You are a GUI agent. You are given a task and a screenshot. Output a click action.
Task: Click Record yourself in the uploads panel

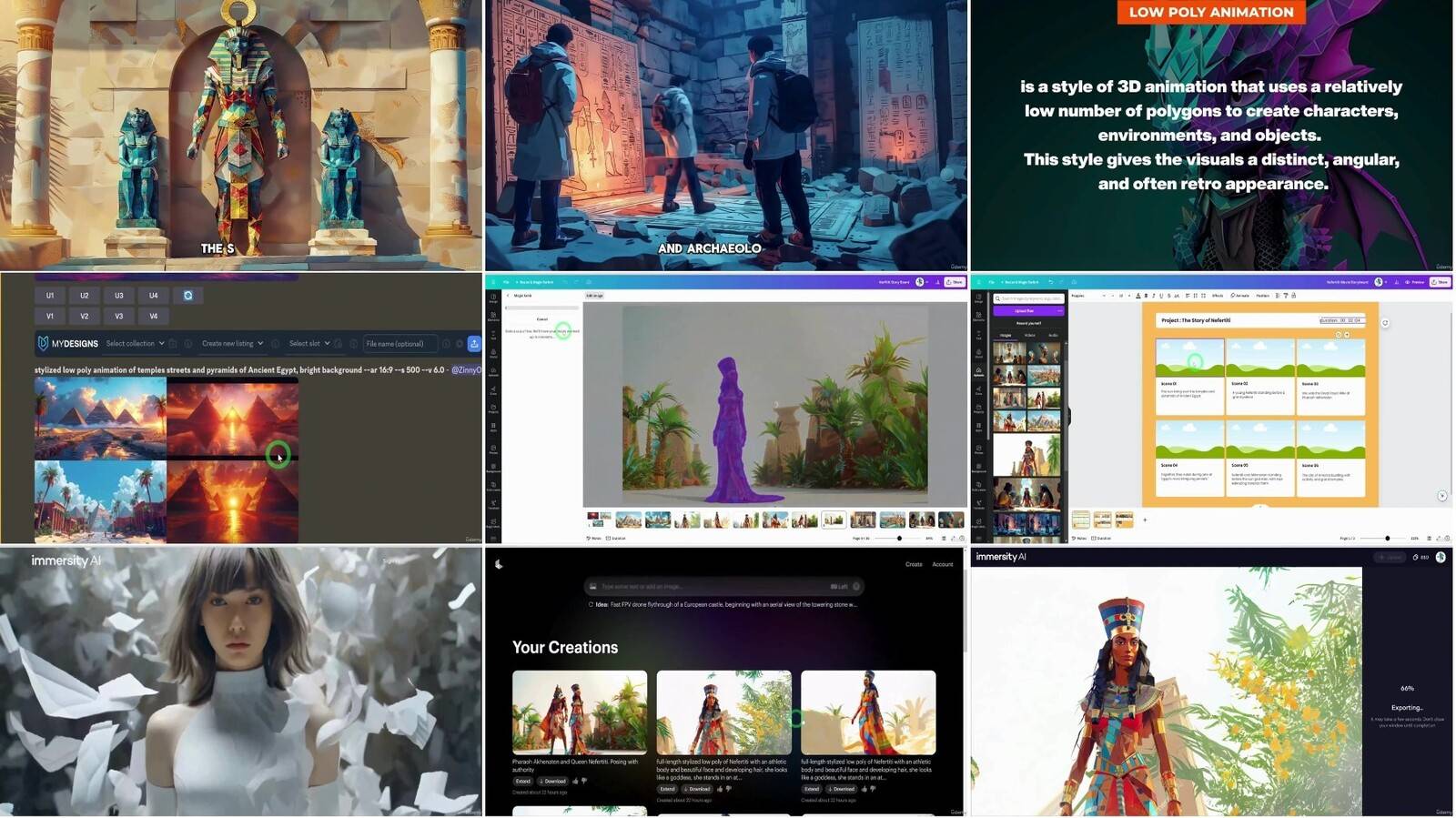[1028, 323]
